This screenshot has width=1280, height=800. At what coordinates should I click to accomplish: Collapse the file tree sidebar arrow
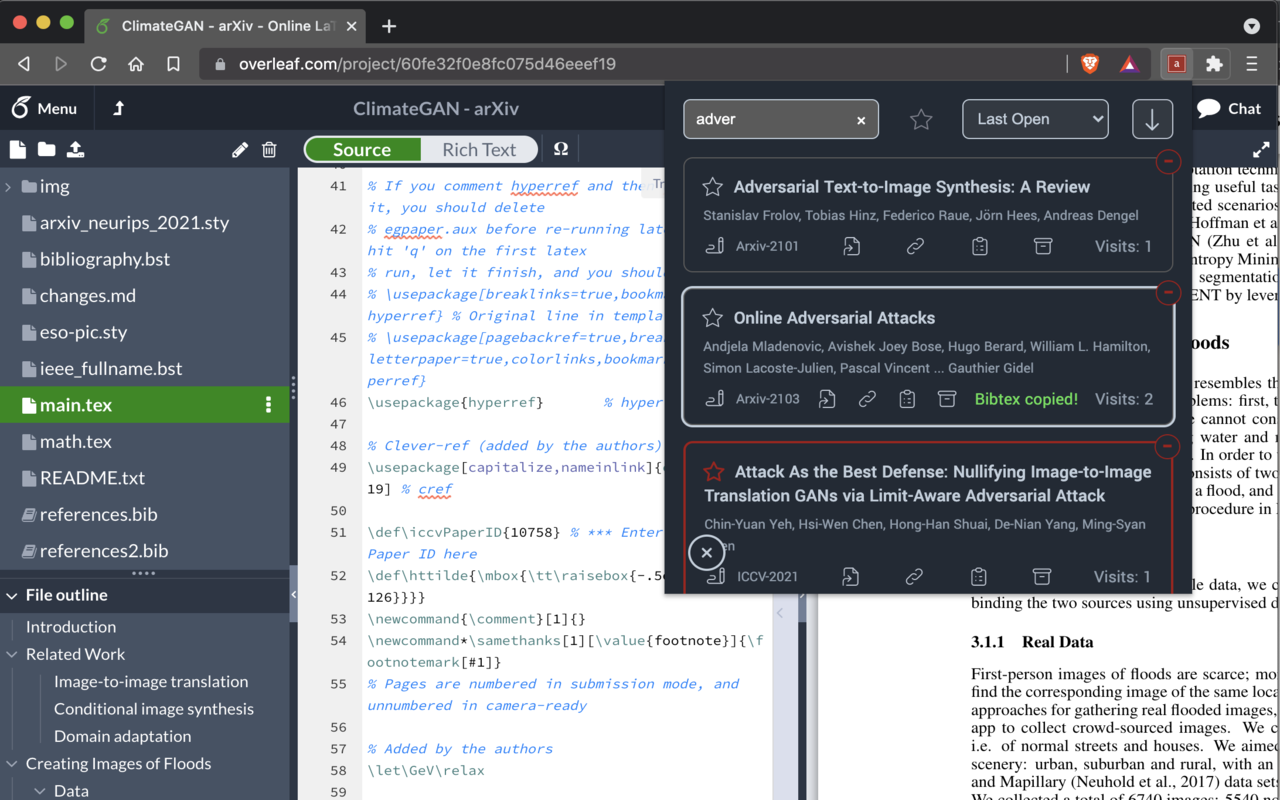(294, 594)
